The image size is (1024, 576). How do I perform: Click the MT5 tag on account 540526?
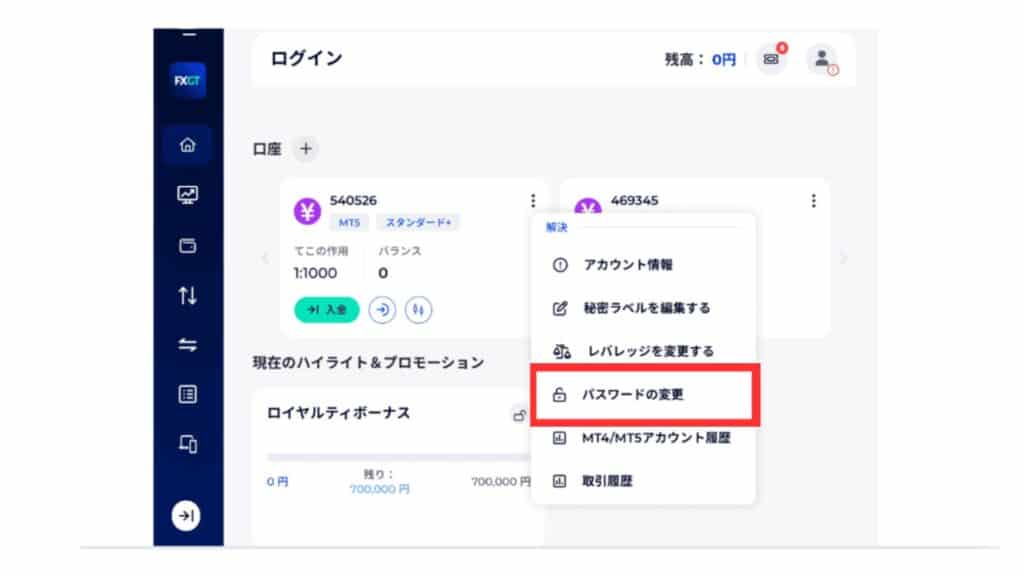[x=349, y=223]
